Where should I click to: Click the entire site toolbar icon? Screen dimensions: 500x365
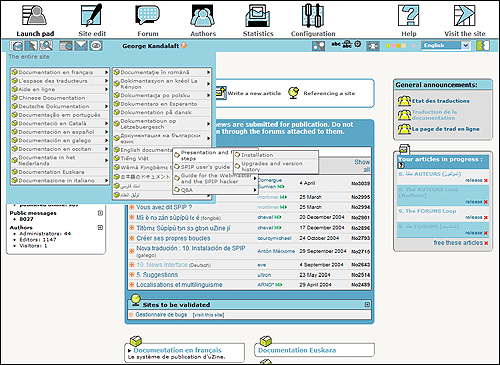click(x=16, y=45)
